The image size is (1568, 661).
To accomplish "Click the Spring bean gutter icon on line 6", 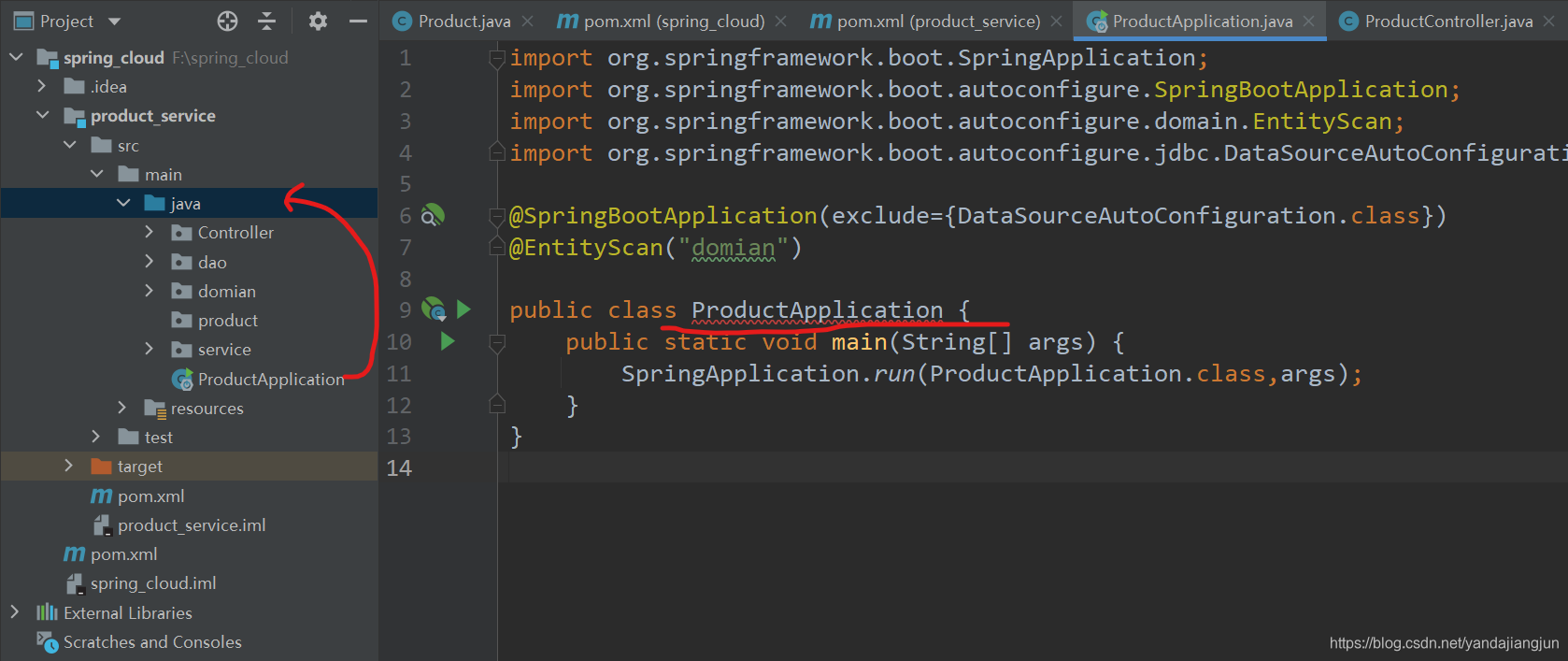I will point(432,216).
